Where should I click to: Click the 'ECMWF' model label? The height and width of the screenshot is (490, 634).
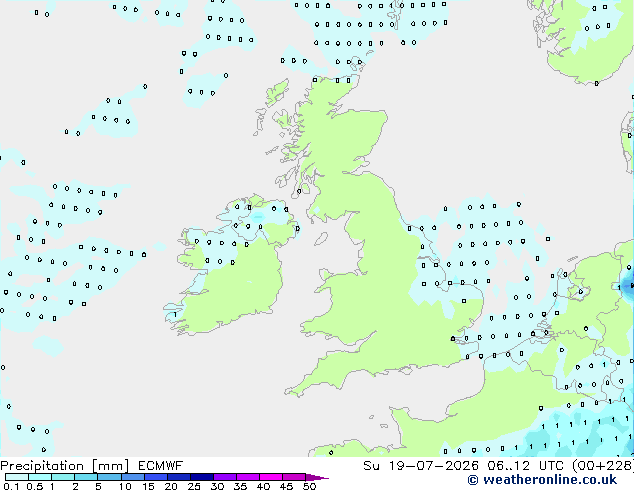tap(161, 466)
